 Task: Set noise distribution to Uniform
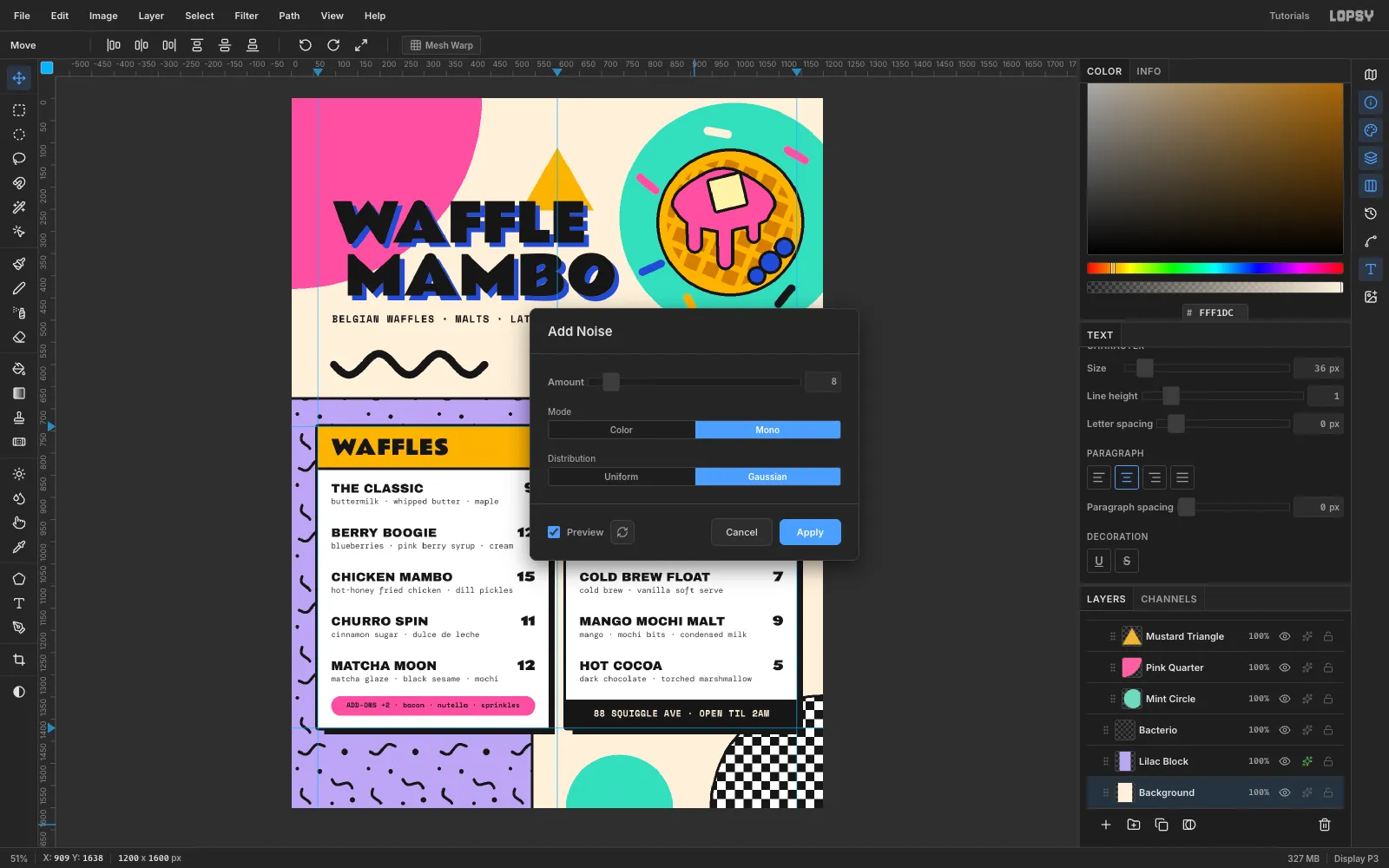point(622,477)
